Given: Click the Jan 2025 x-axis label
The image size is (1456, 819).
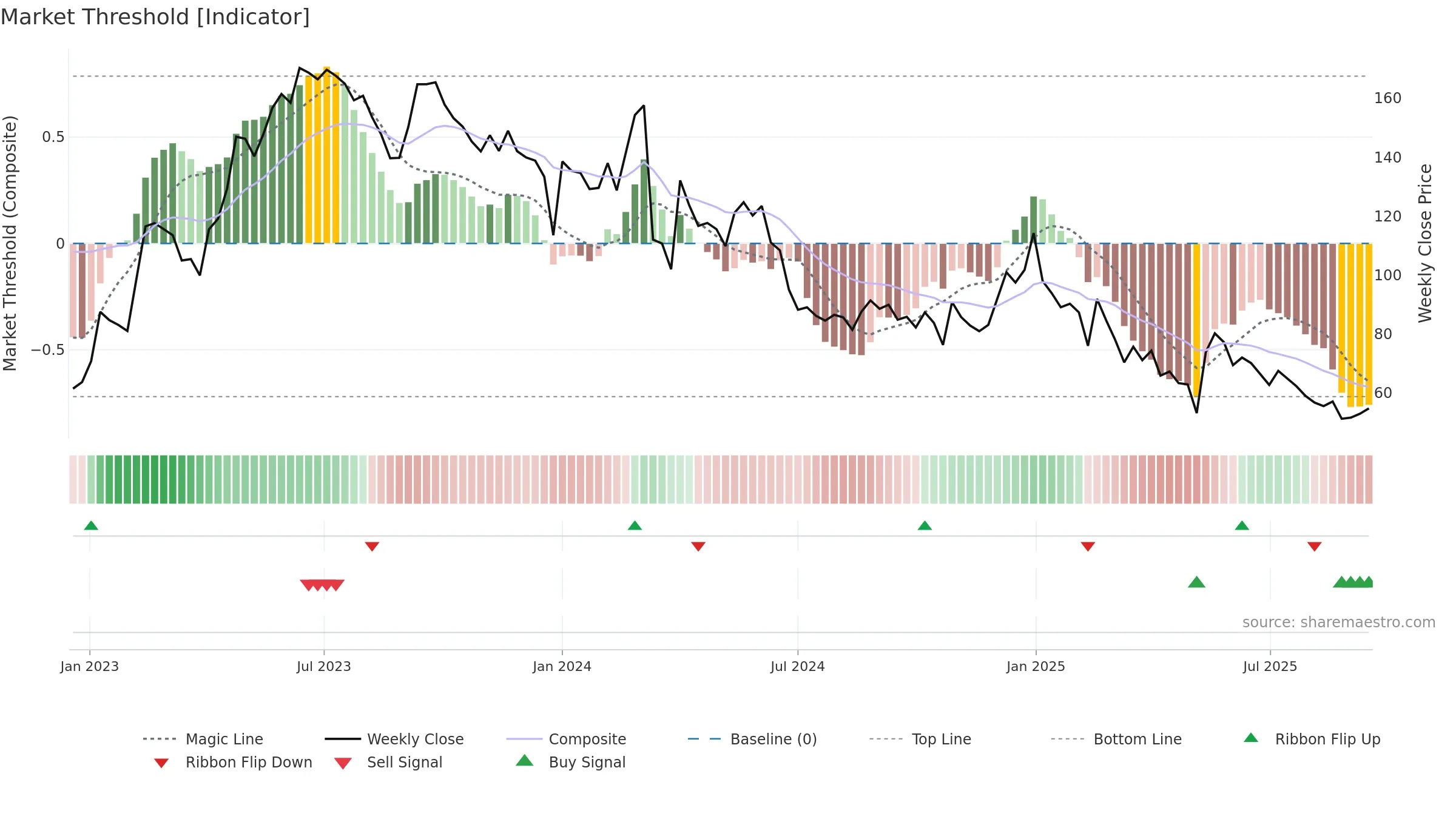Looking at the screenshot, I should [1036, 666].
